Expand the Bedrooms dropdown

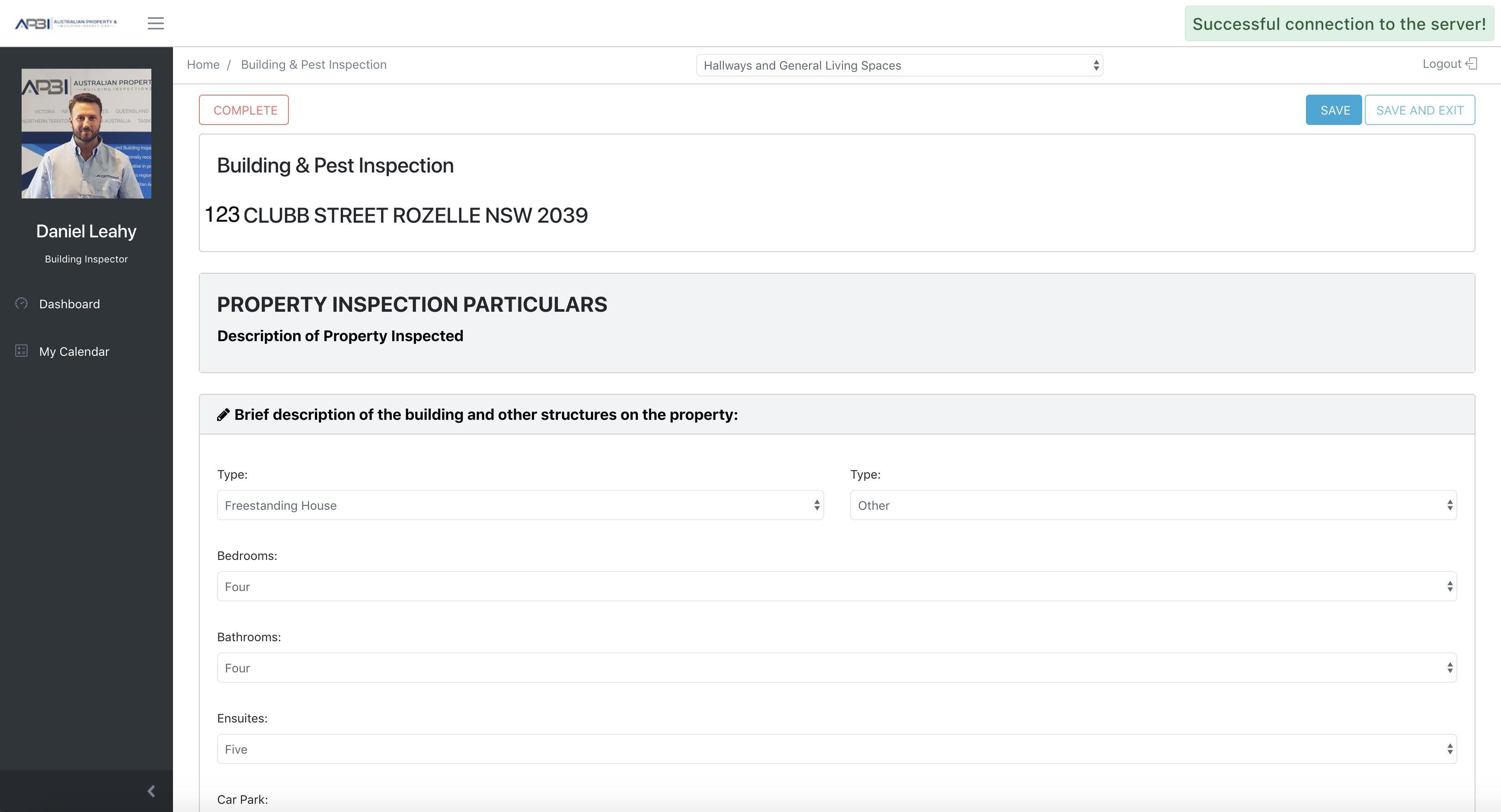(x=836, y=587)
